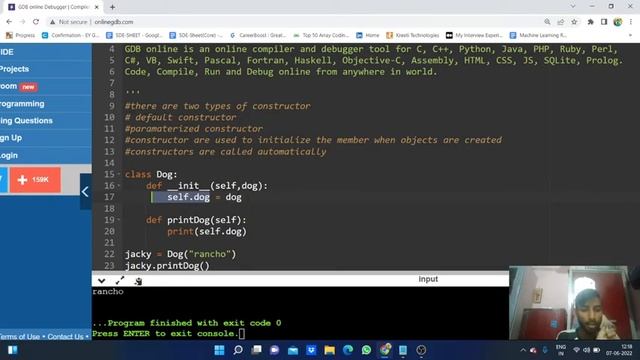Go back with the browser back arrow
The height and width of the screenshot is (360, 640).
coord(9,22)
